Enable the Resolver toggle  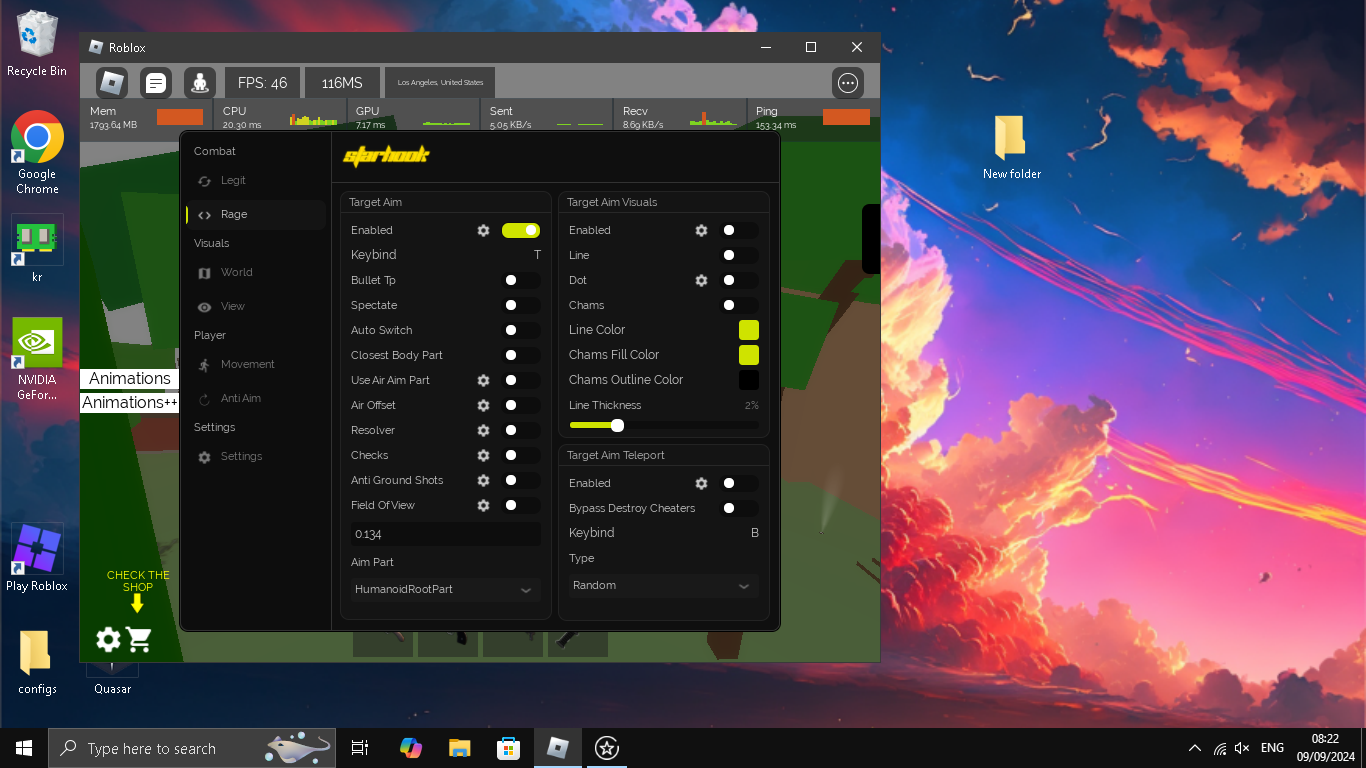point(521,430)
